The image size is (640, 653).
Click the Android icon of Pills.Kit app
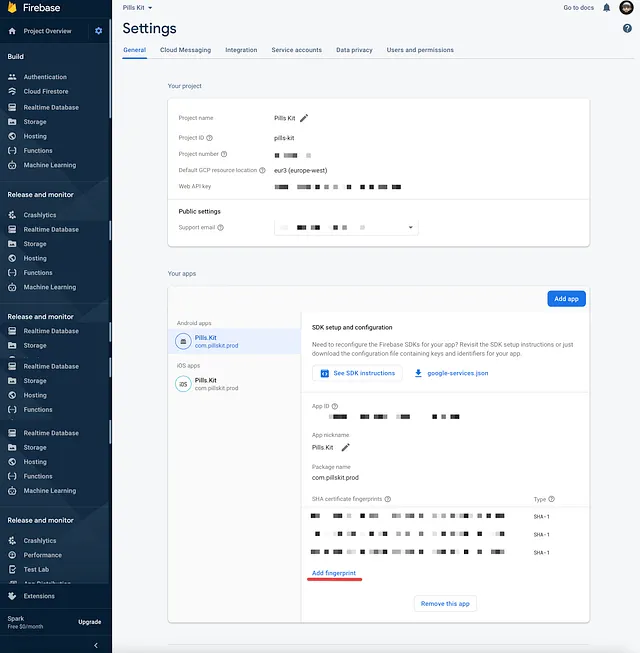[183, 341]
